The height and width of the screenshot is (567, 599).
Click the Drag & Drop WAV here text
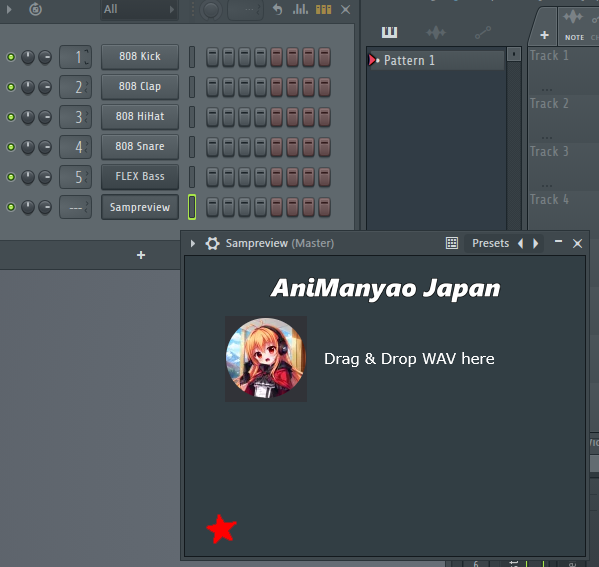[x=409, y=359]
